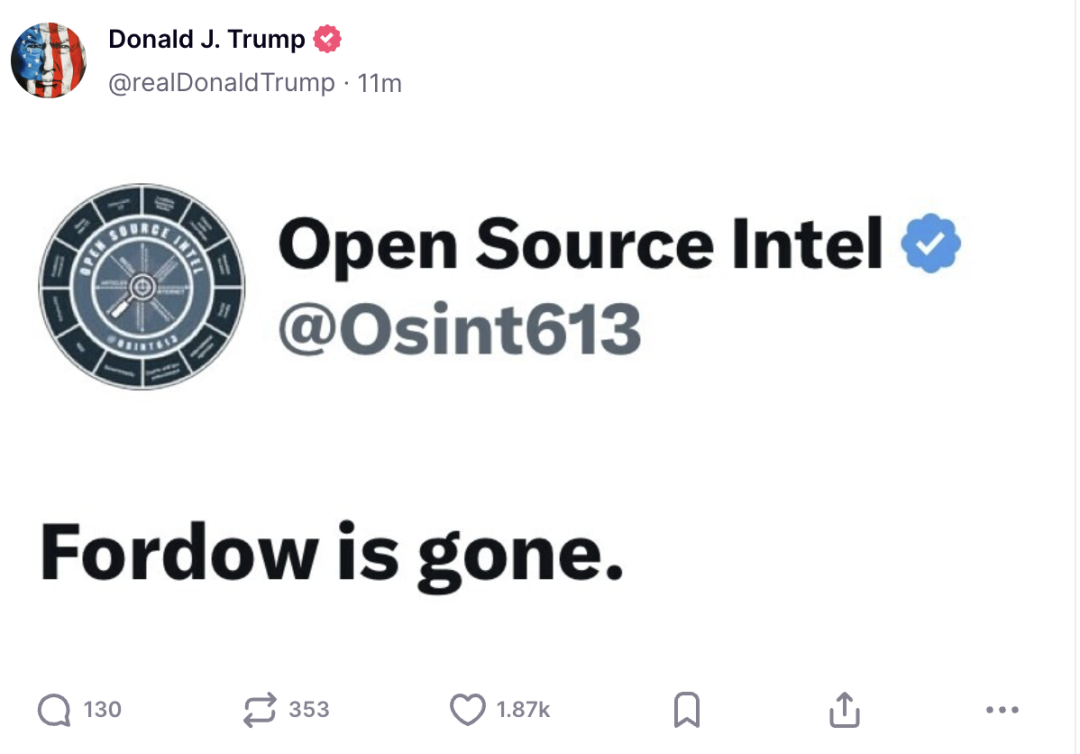Screen dimensions: 1080x754
Task: Open the three-dot more options menu
Action: (x=1001, y=710)
